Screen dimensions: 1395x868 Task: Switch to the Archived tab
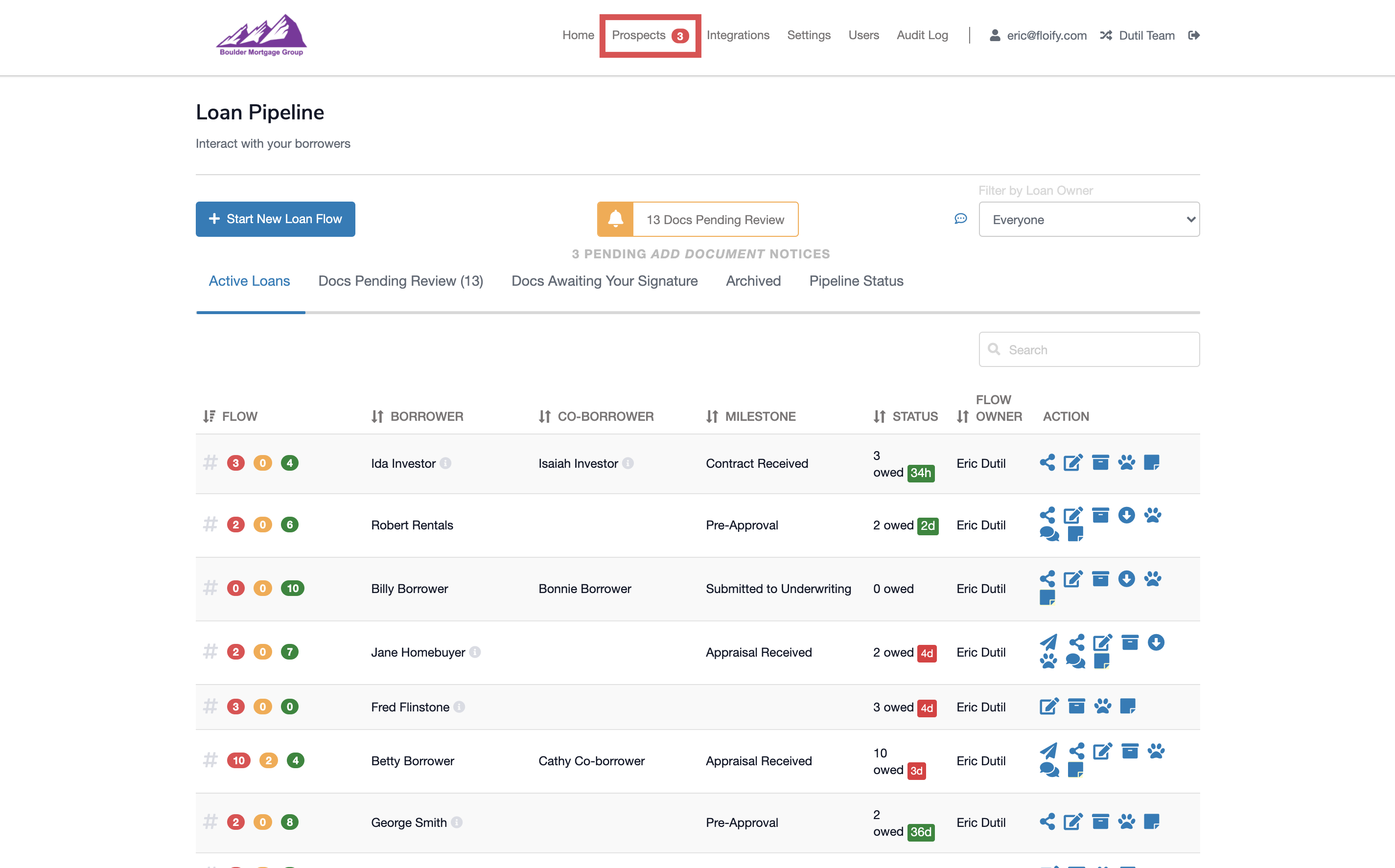pos(753,281)
